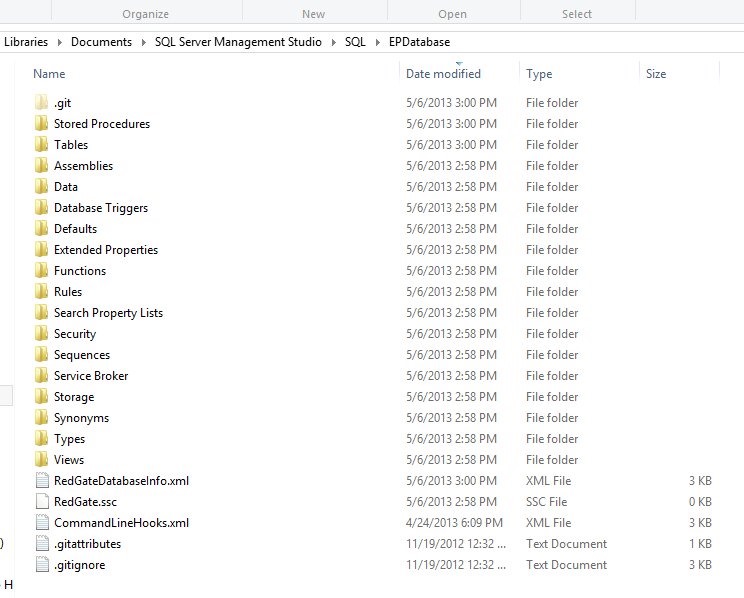
Task: Sort files by Name column header
Action: point(49,74)
